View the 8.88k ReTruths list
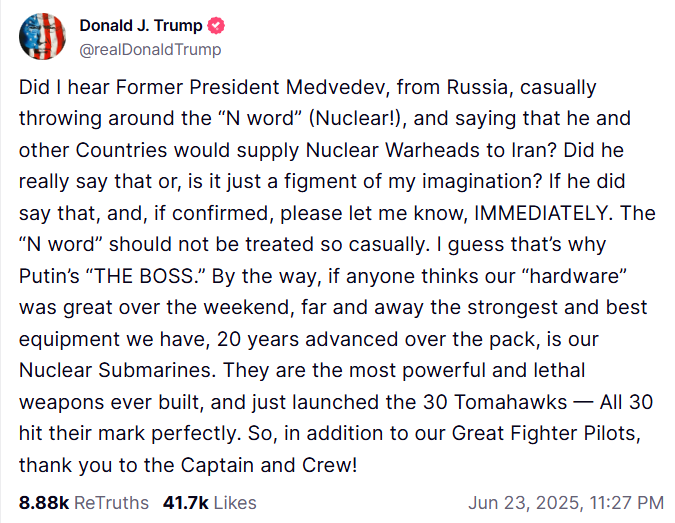This screenshot has height=523, width=675. pyautogui.click(x=83, y=502)
